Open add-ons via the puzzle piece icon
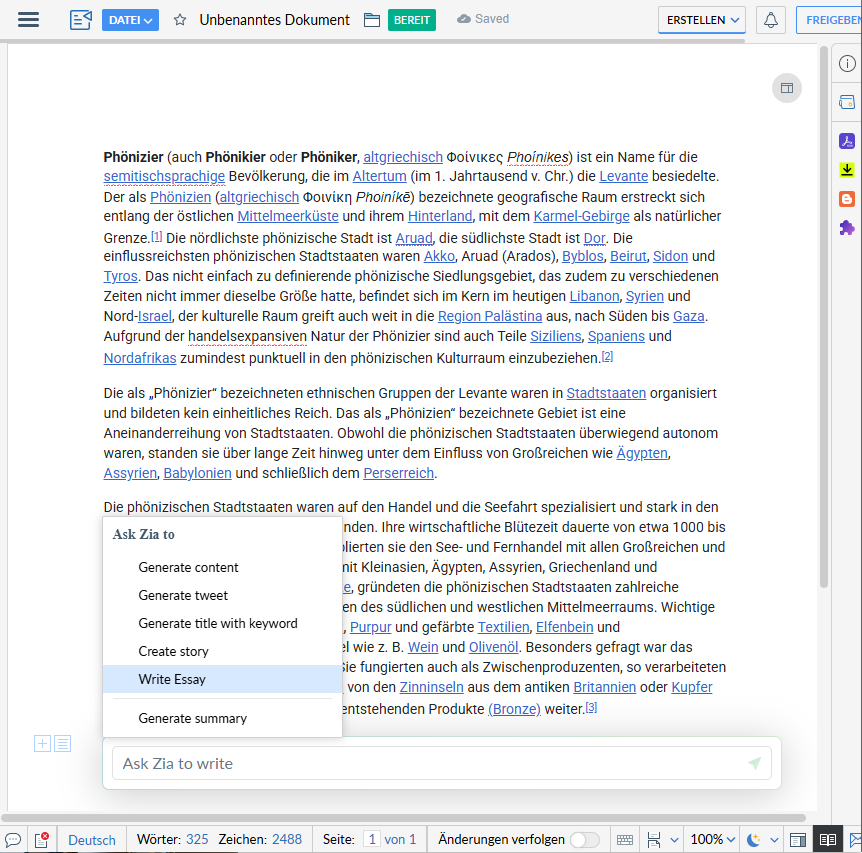The height and width of the screenshot is (853, 862). tap(847, 228)
